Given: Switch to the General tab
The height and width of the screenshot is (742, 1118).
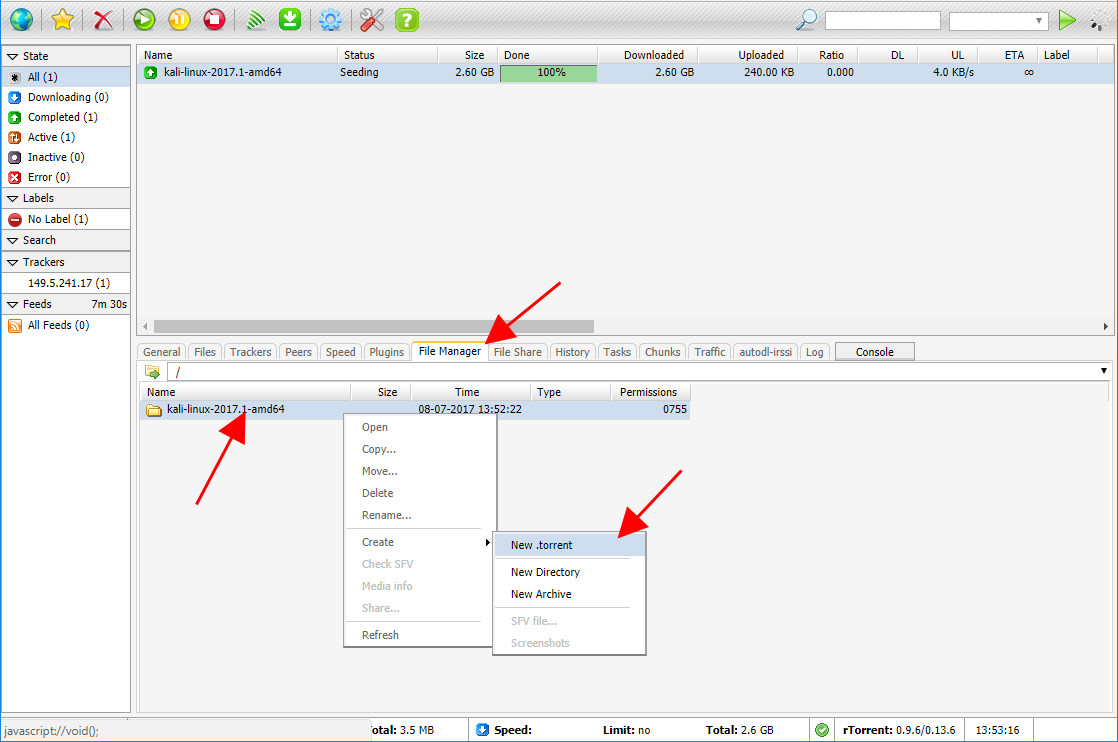Looking at the screenshot, I should point(162,352).
